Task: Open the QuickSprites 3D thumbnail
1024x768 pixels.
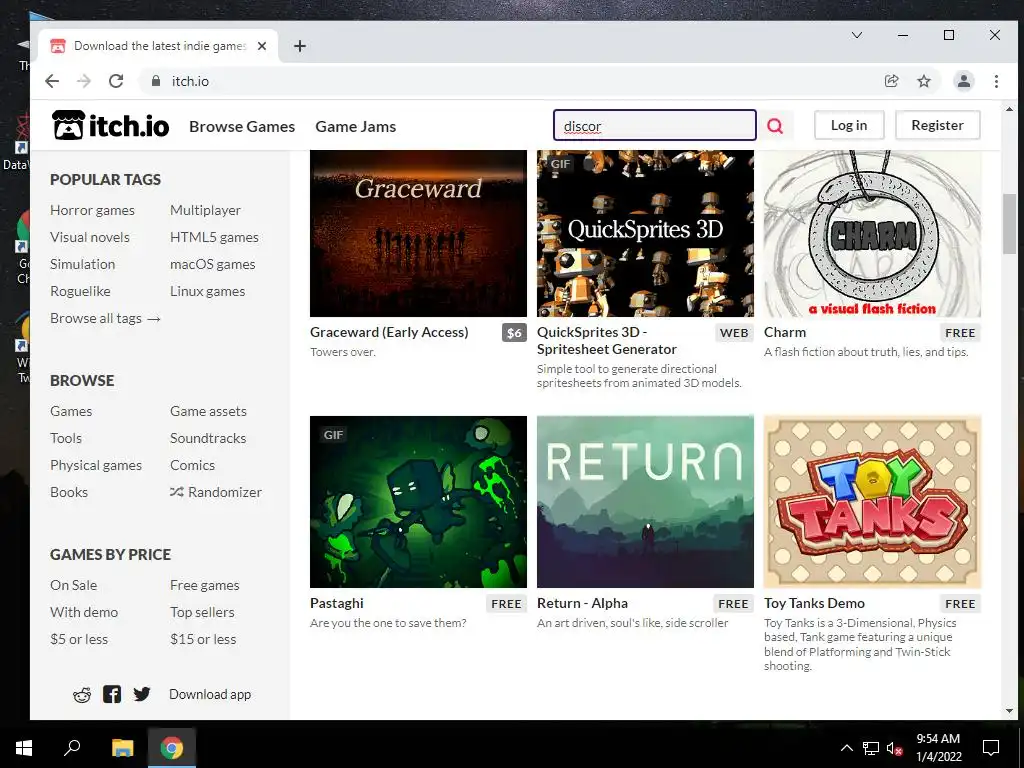Action: pyautogui.click(x=645, y=233)
